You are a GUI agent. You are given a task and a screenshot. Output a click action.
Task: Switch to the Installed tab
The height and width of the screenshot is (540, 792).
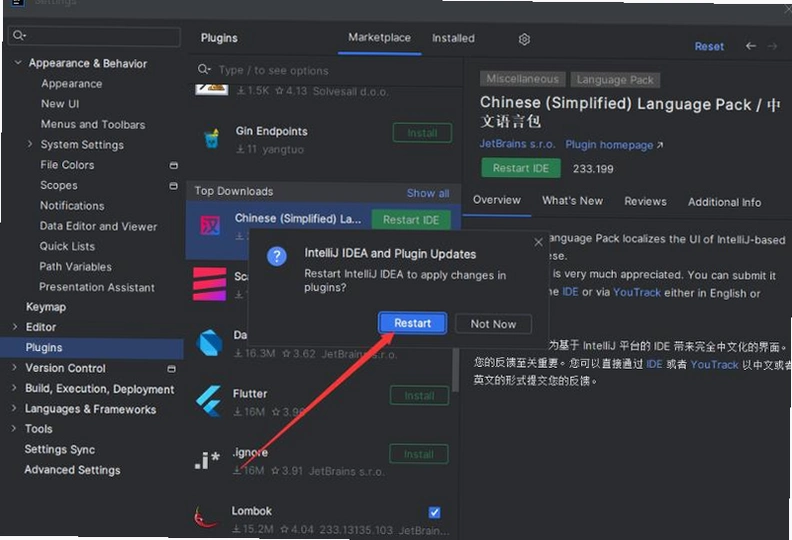[453, 38]
